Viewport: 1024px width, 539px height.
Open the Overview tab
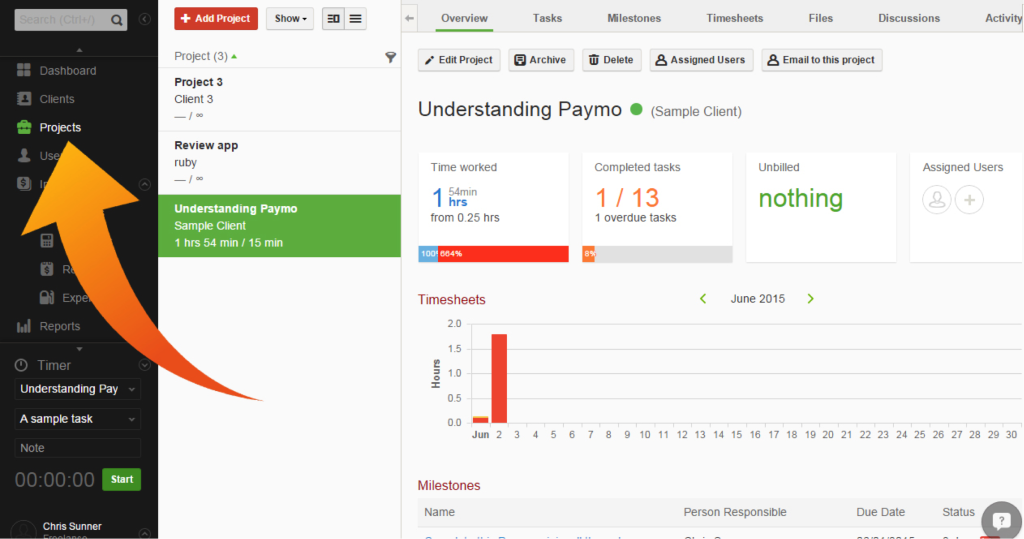tap(464, 18)
